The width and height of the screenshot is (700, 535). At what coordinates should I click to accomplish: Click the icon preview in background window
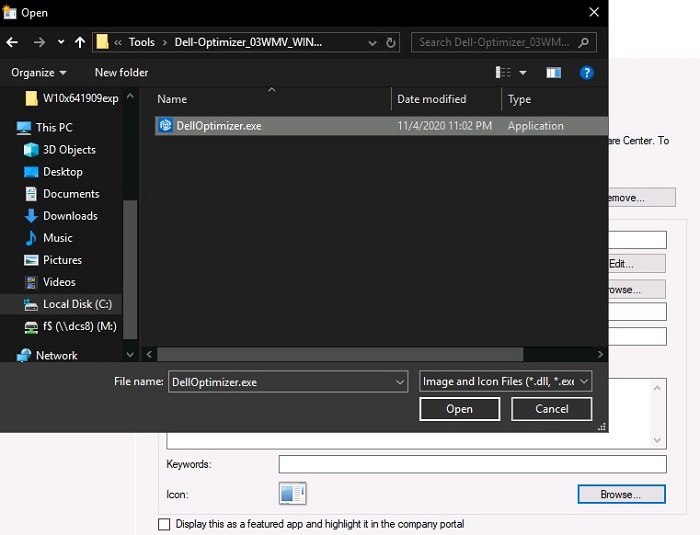(292, 493)
